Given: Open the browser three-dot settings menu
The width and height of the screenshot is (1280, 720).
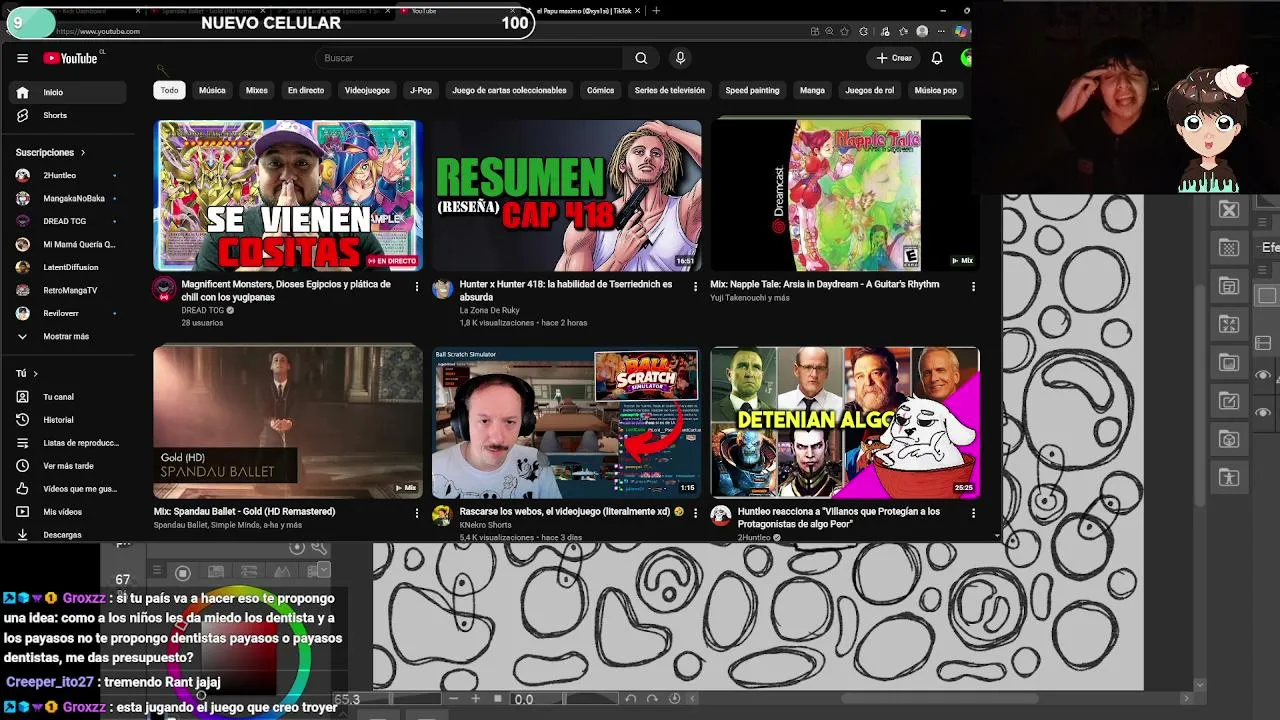Looking at the screenshot, I should pyautogui.click(x=943, y=31).
